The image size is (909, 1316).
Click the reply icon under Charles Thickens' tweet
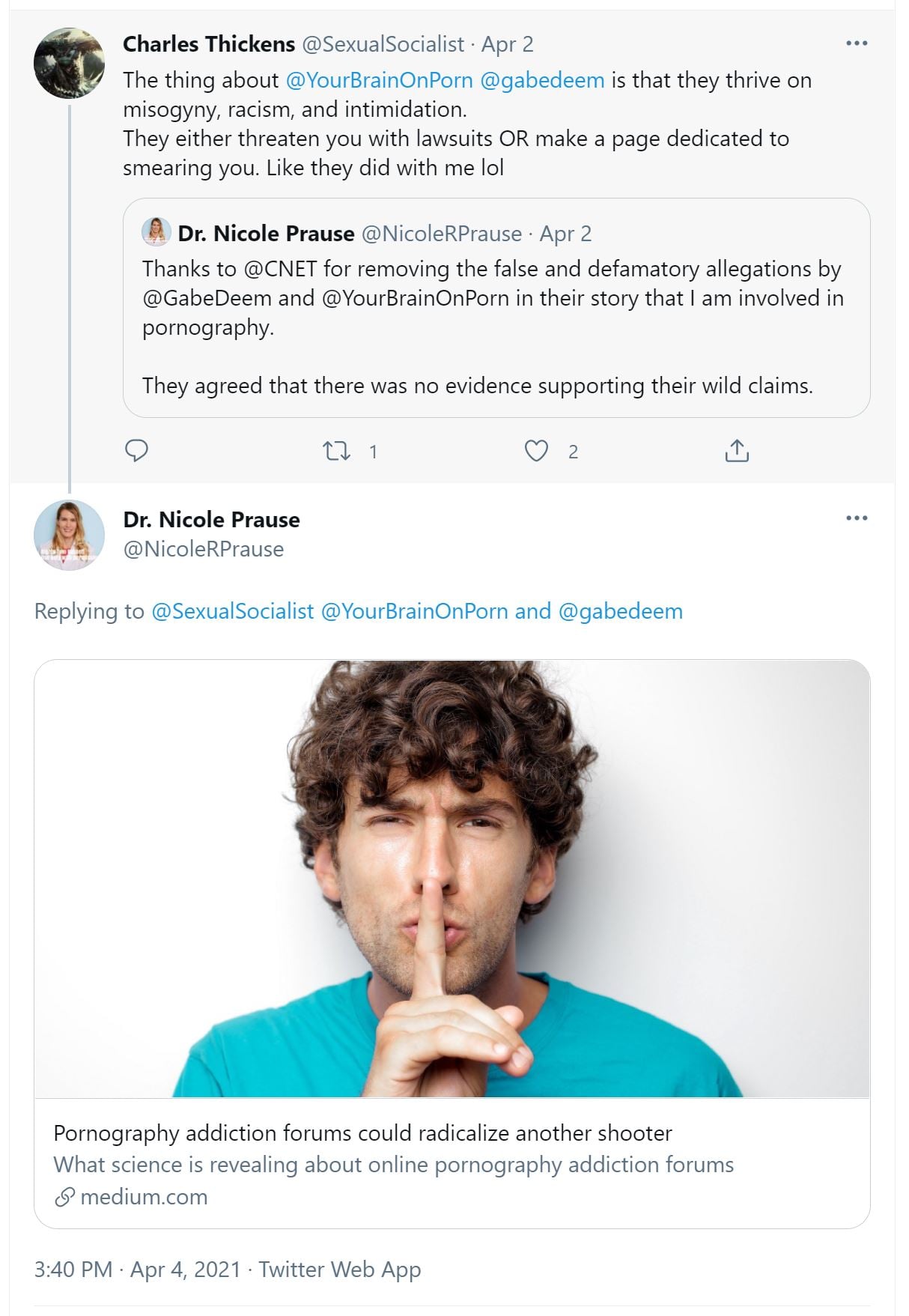(136, 451)
